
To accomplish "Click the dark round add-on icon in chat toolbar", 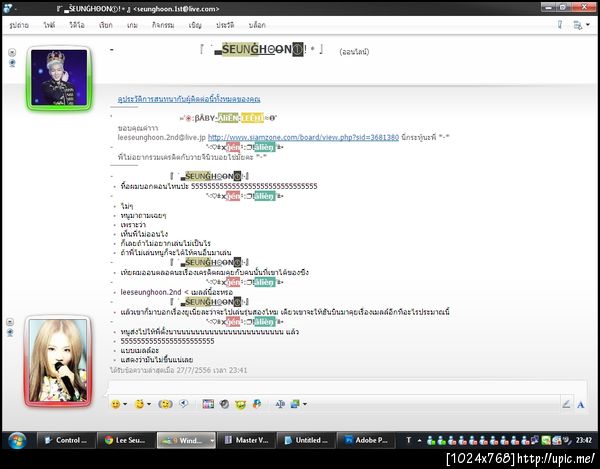I will pos(225,404).
